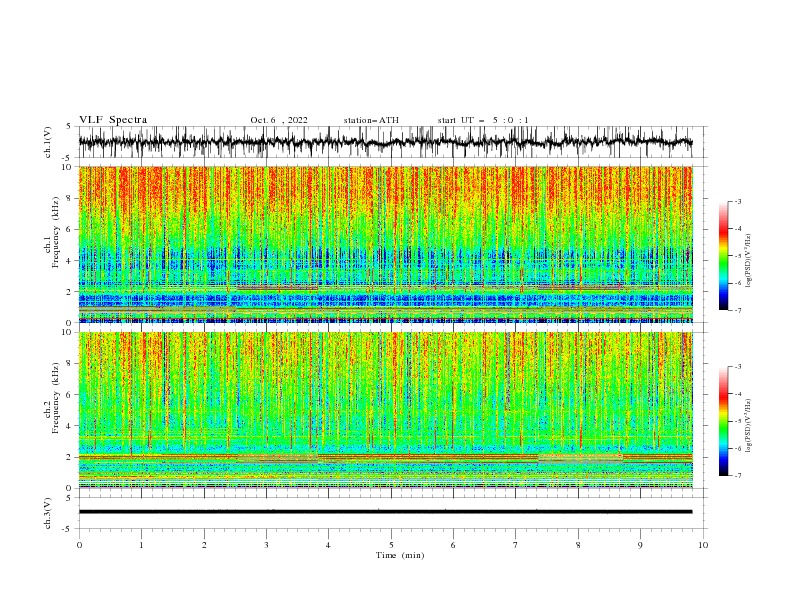Click the lower color bar log(PSD) label
Viewport: 792px width, 612px height.
click(748, 426)
